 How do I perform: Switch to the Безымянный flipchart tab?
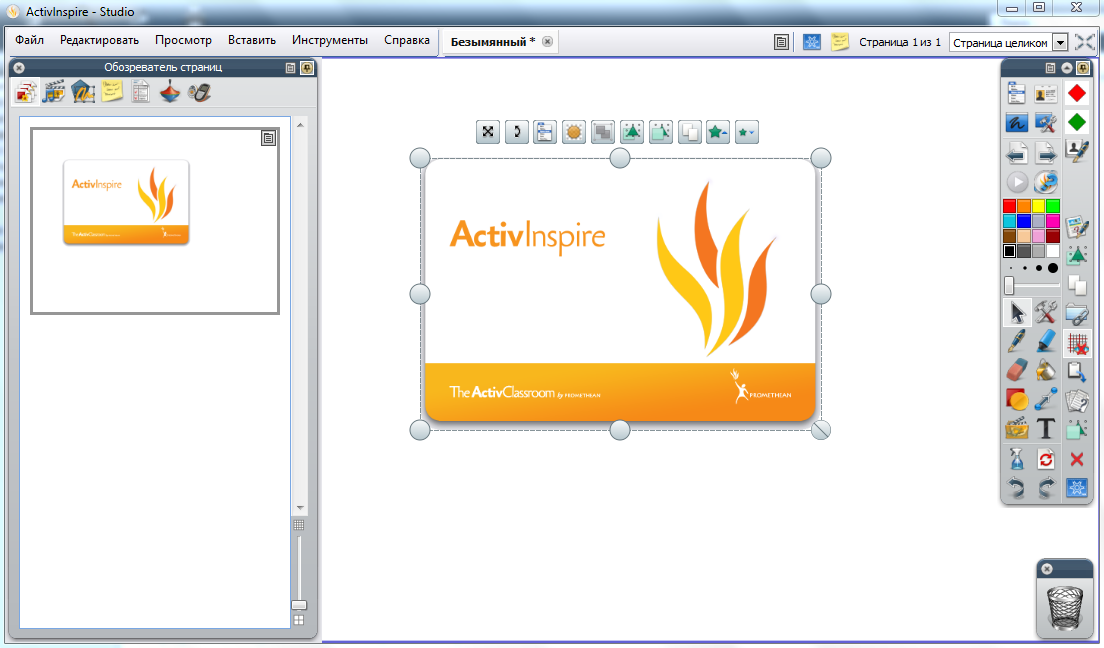493,42
